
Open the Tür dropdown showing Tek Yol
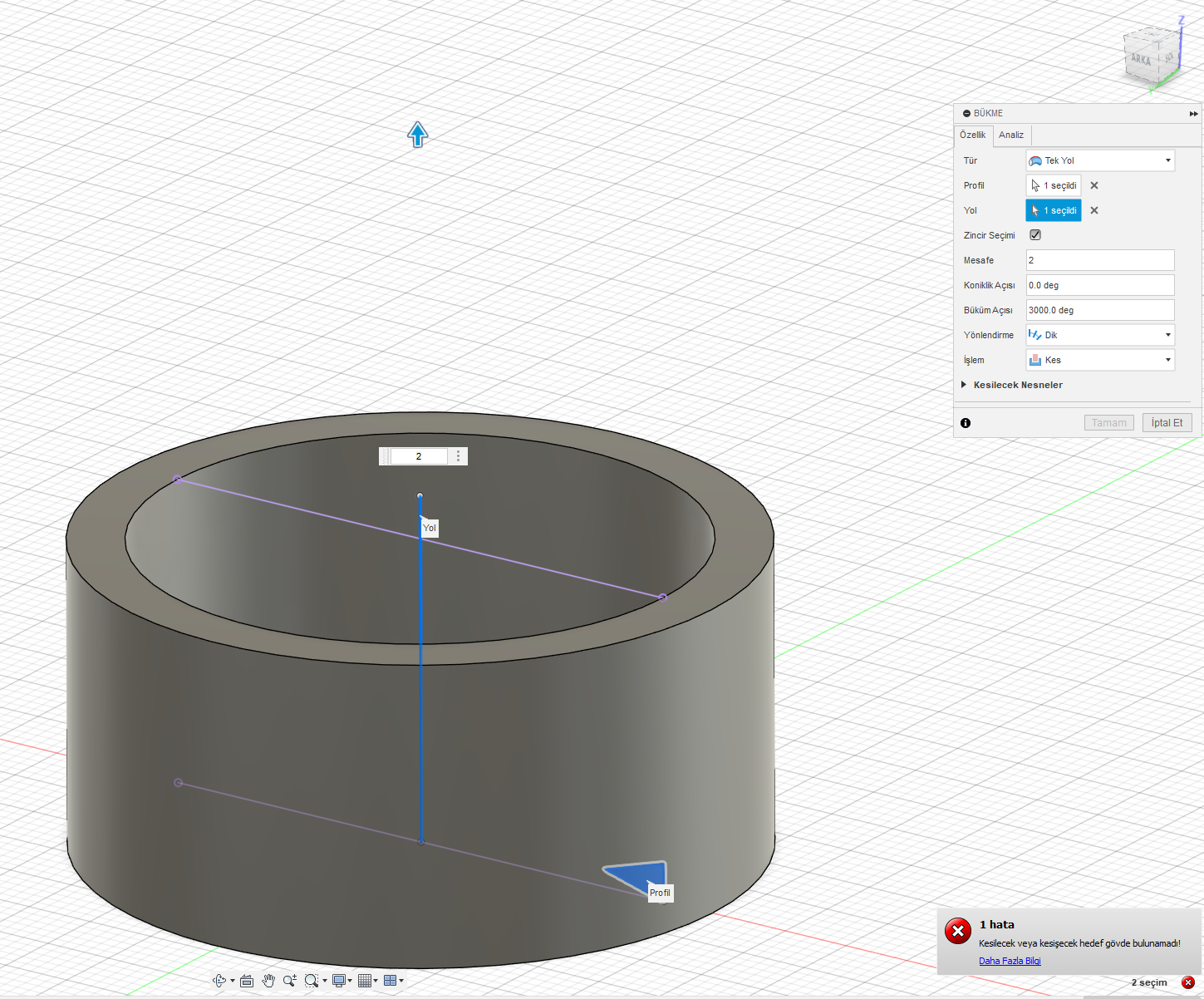coord(1100,160)
